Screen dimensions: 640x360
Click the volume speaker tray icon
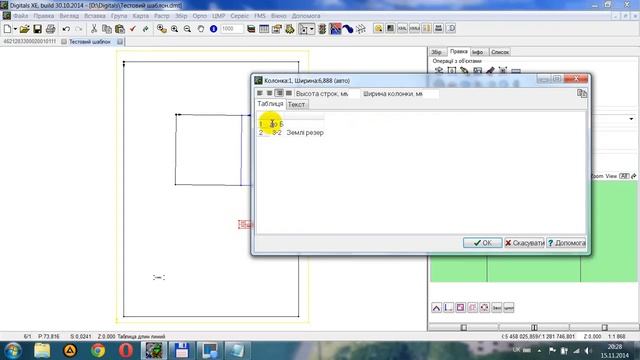pos(588,351)
